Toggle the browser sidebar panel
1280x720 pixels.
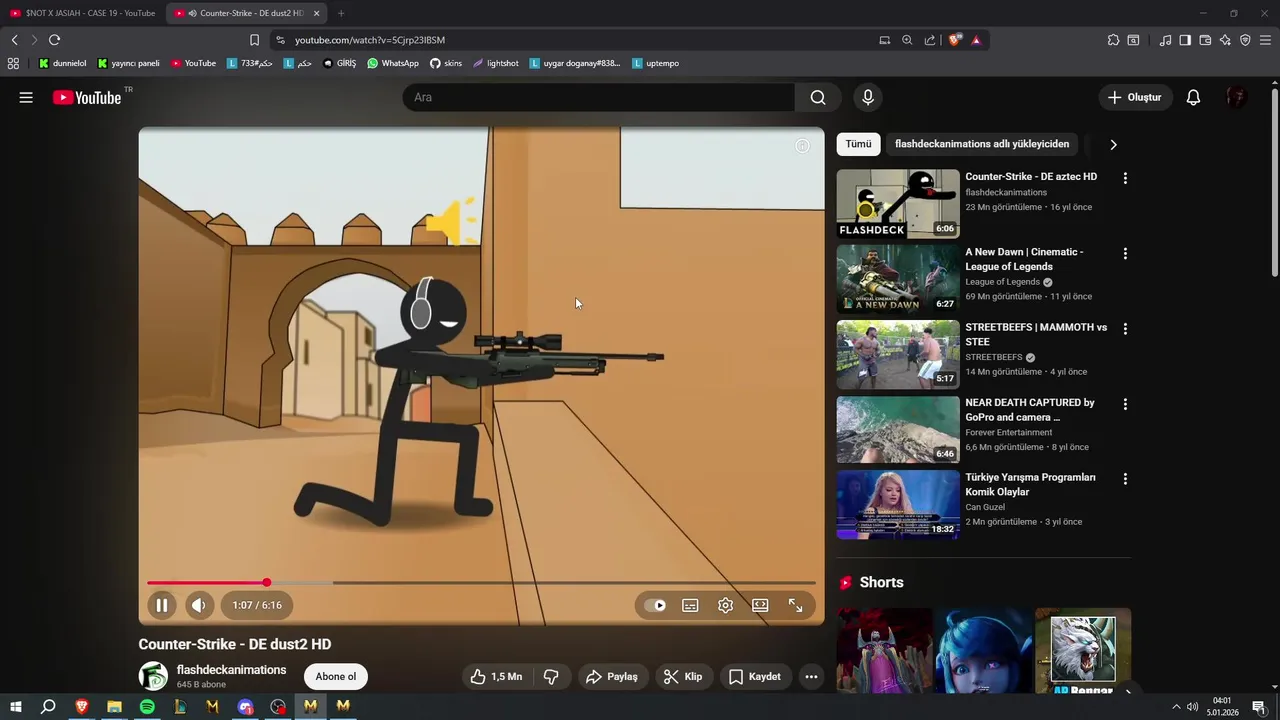pyautogui.click(x=1185, y=40)
